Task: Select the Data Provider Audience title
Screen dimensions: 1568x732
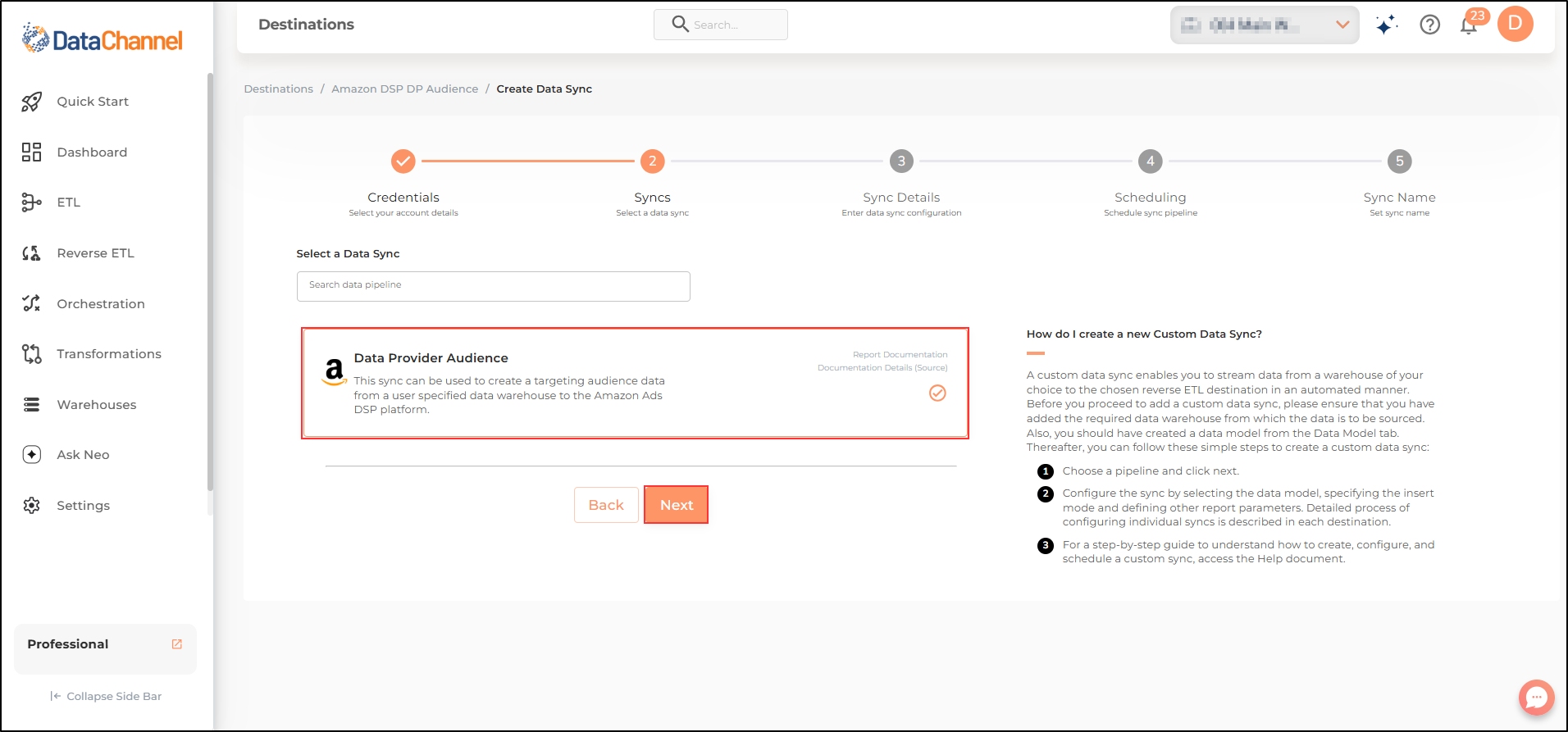Action: pyautogui.click(x=431, y=358)
